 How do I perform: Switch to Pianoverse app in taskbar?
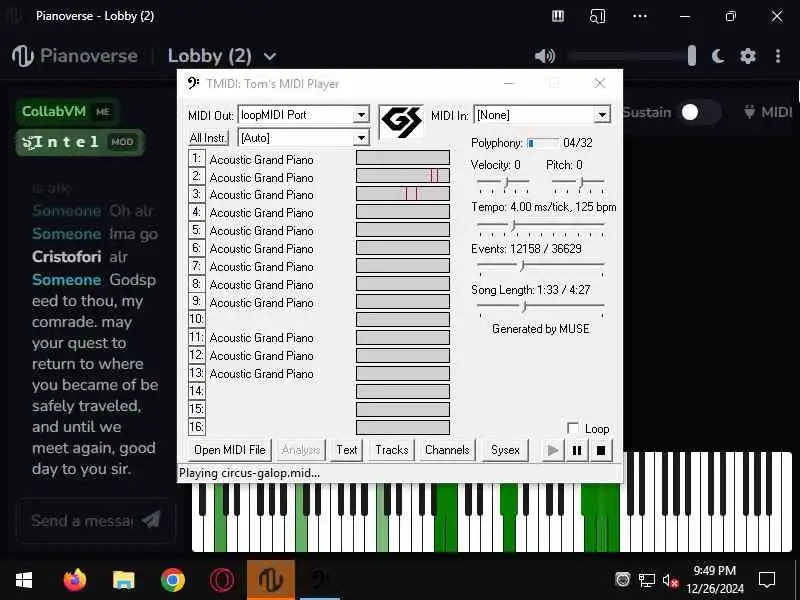(270, 580)
